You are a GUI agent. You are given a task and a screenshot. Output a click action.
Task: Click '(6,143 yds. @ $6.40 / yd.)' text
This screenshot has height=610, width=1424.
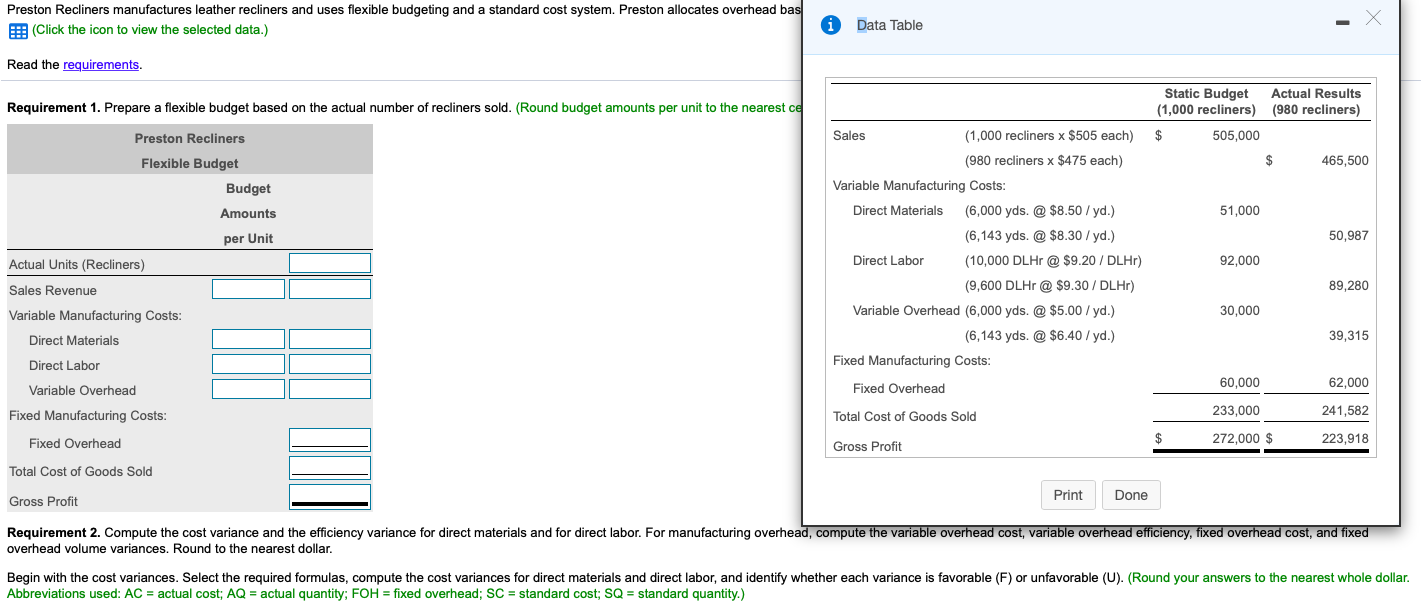click(x=1040, y=335)
